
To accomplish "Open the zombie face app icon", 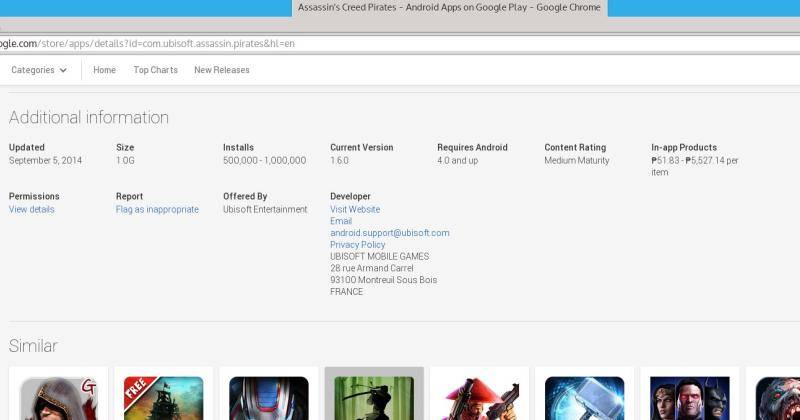I will [778, 398].
